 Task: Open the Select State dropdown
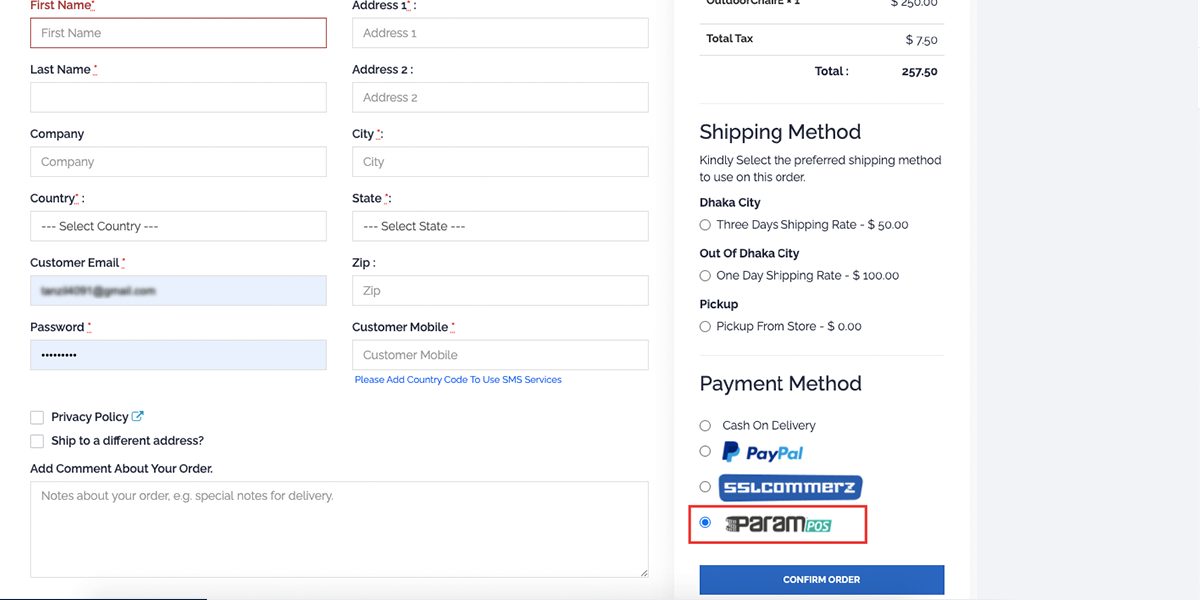[x=500, y=226]
